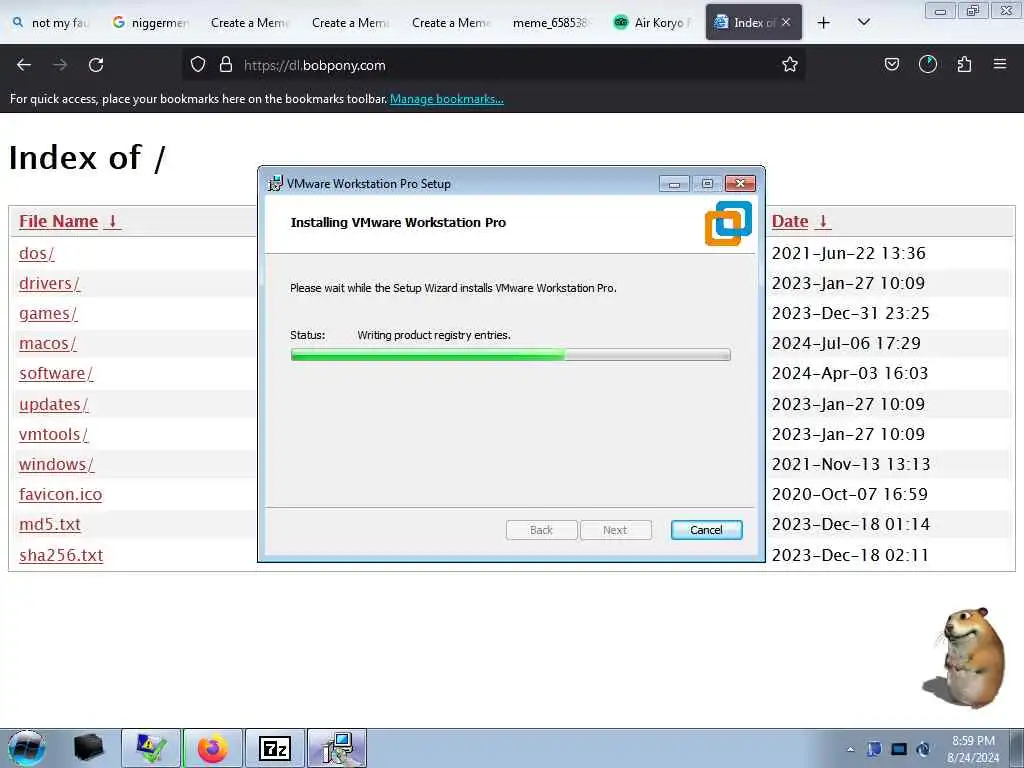Open the windows/ directory link
This screenshot has width=1024, height=768.
tap(56, 464)
